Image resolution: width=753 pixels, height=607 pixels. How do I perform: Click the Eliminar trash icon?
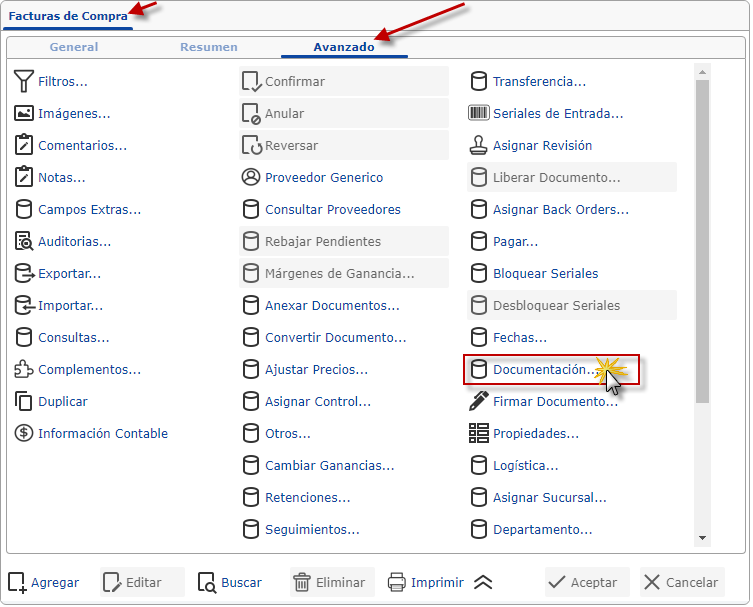pos(302,583)
